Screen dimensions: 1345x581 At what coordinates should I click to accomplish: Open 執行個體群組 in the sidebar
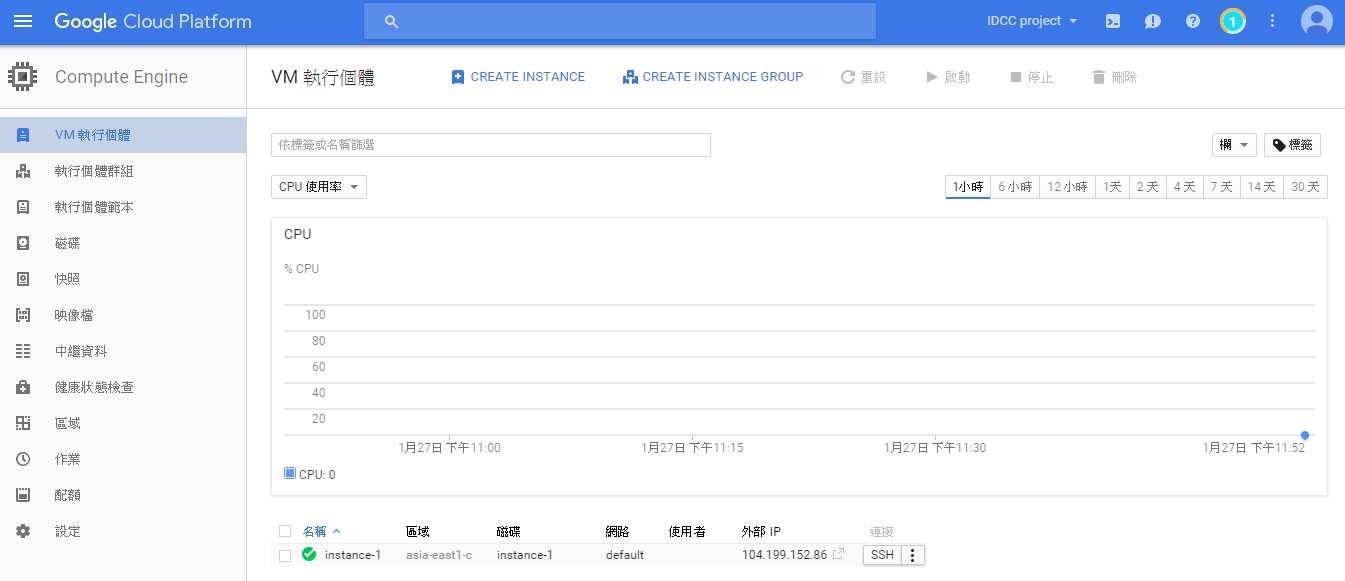point(123,171)
